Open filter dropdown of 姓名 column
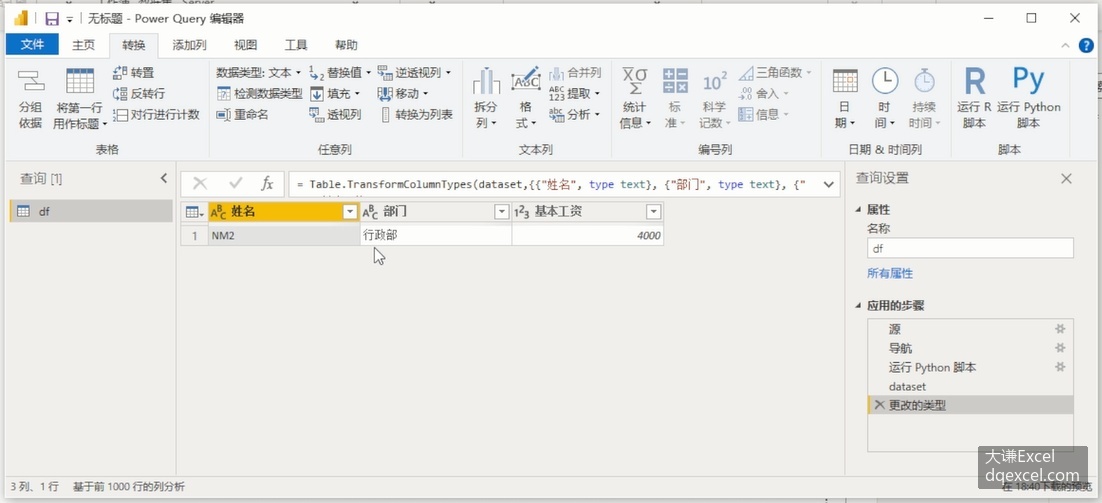The image size is (1102, 503). (350, 211)
